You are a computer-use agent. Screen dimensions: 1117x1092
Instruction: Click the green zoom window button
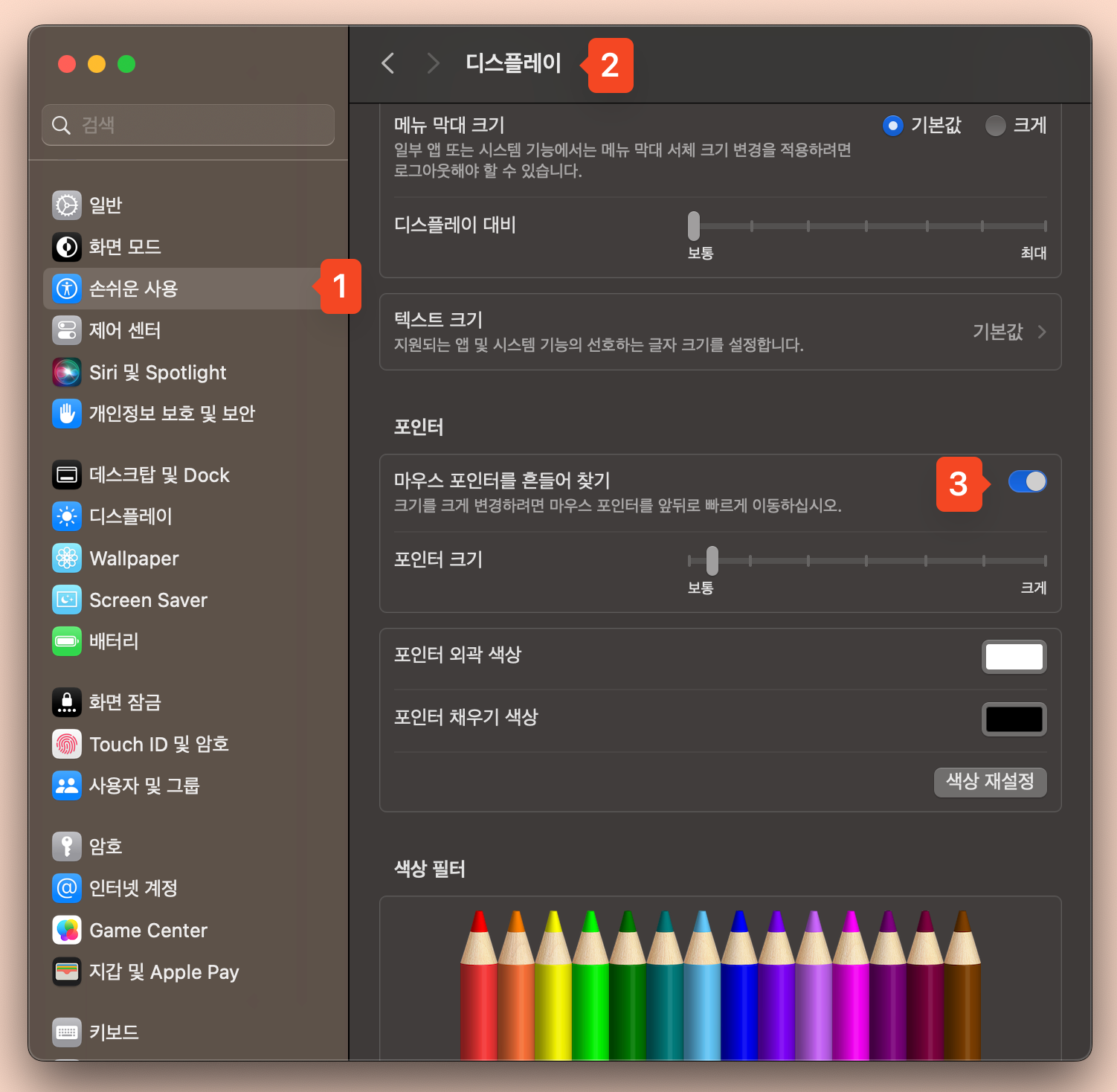pos(126,64)
